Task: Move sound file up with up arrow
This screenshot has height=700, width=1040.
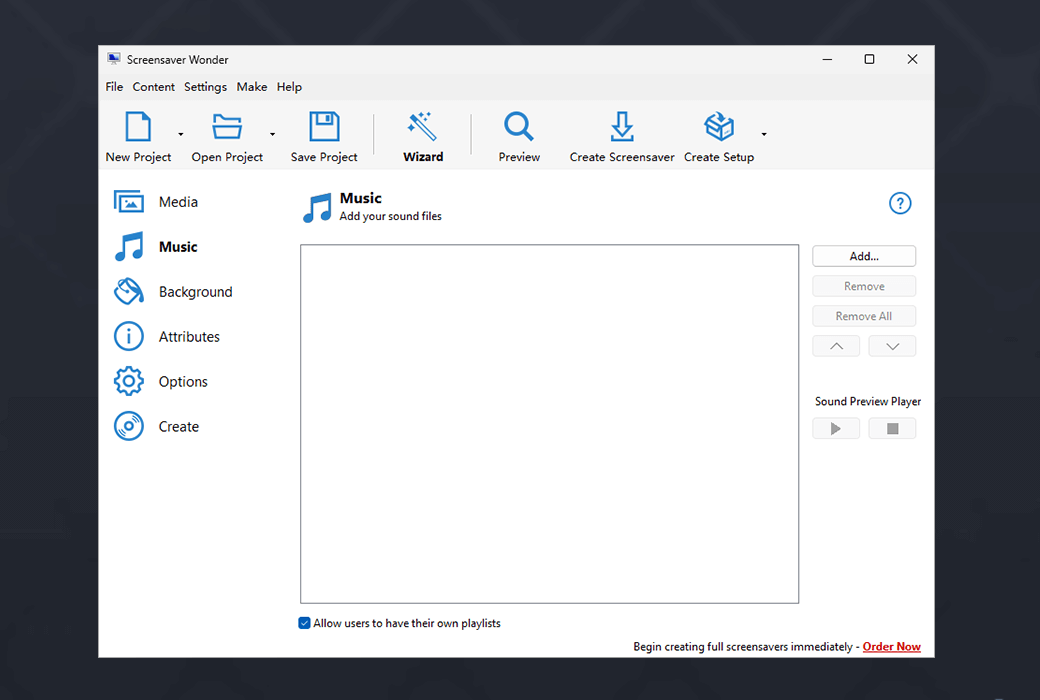Action: tap(836, 346)
